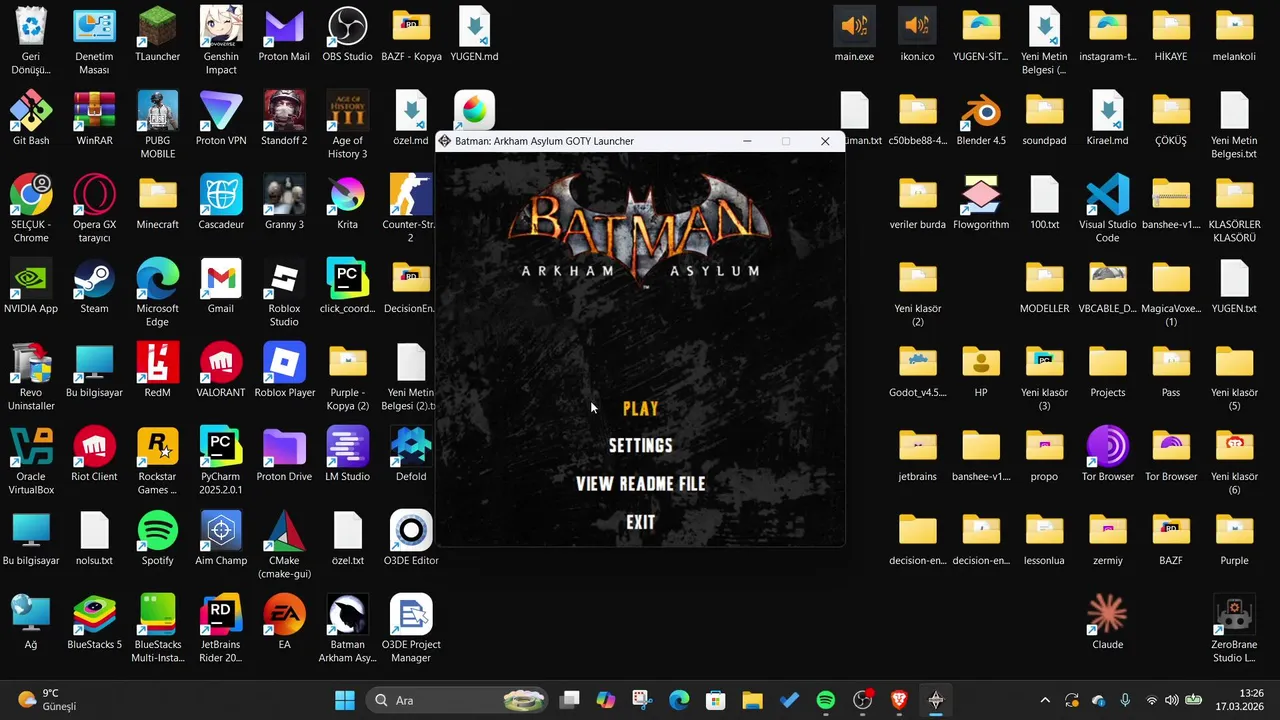Select the OBS Studio desktop icon
Viewport: 1280px width, 720px height.
[x=347, y=35]
